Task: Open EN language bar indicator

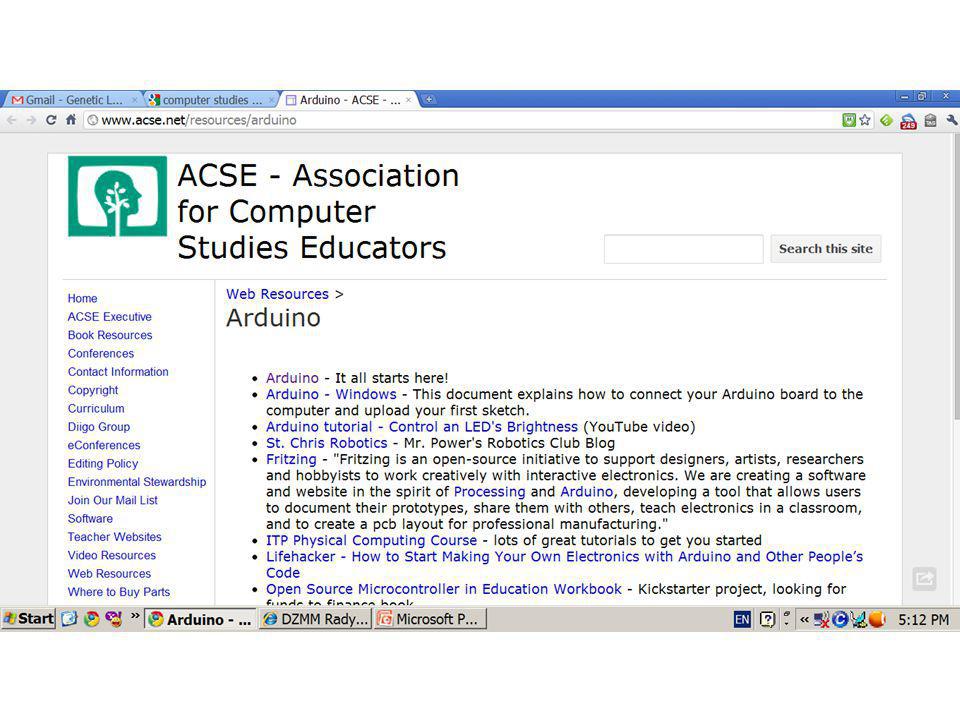Action: pos(742,620)
